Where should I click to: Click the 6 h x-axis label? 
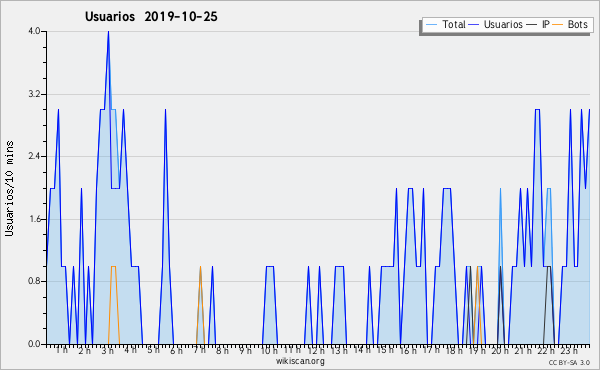176,350
